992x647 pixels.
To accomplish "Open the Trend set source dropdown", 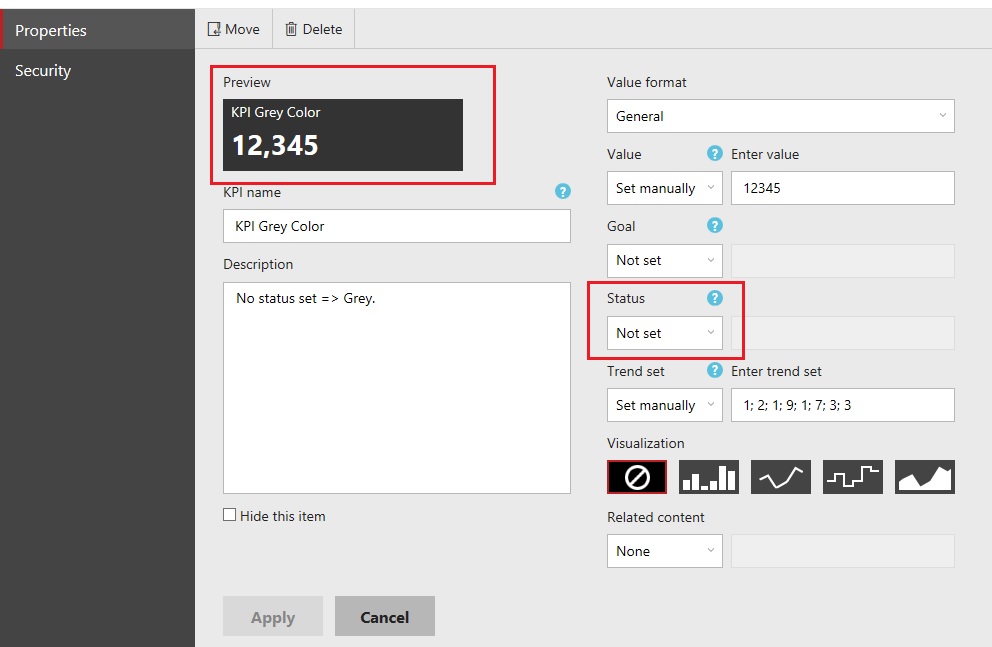I will pos(665,405).
